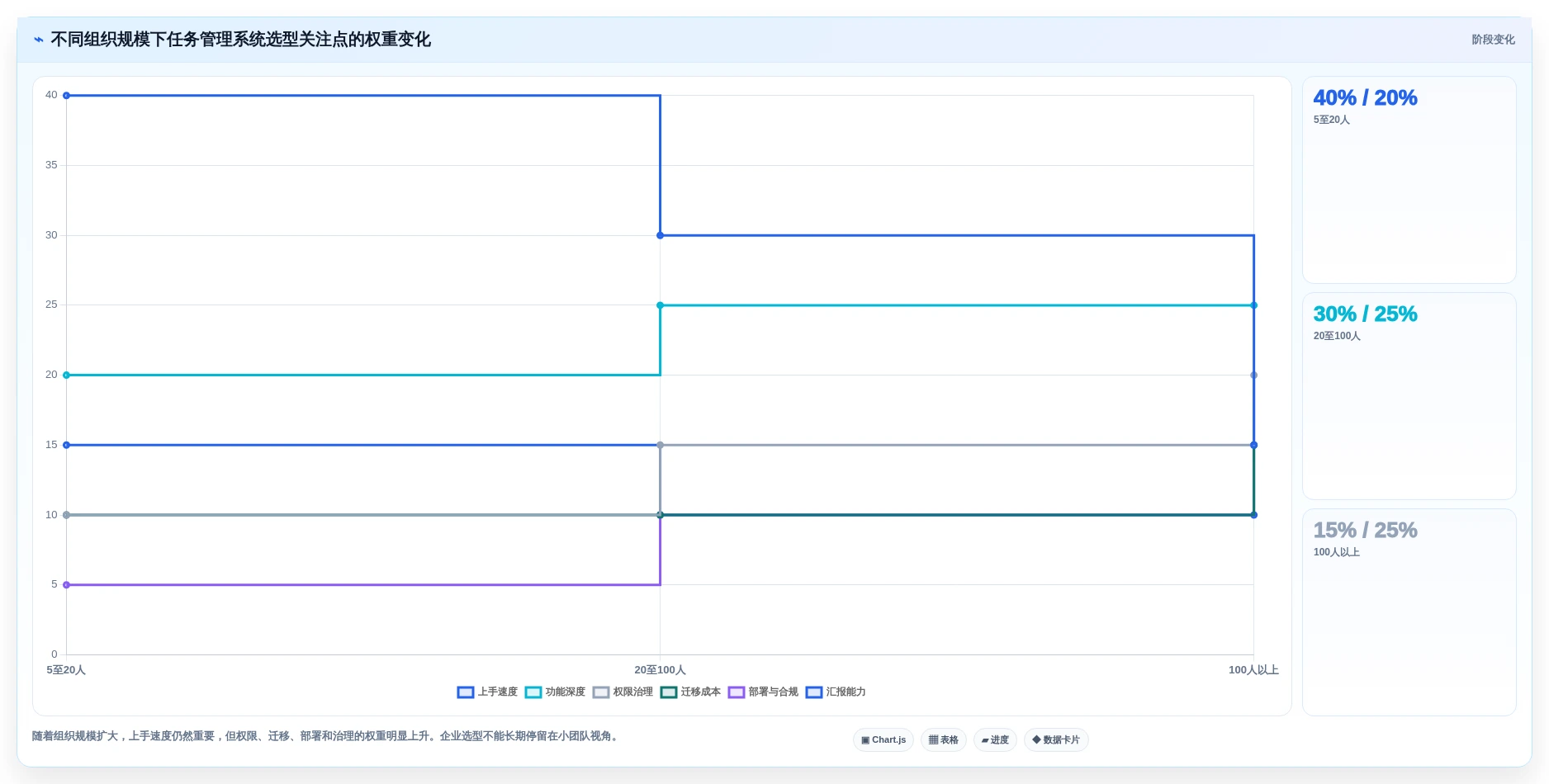Click the 20至100人 caption in the second card

[x=1337, y=336]
